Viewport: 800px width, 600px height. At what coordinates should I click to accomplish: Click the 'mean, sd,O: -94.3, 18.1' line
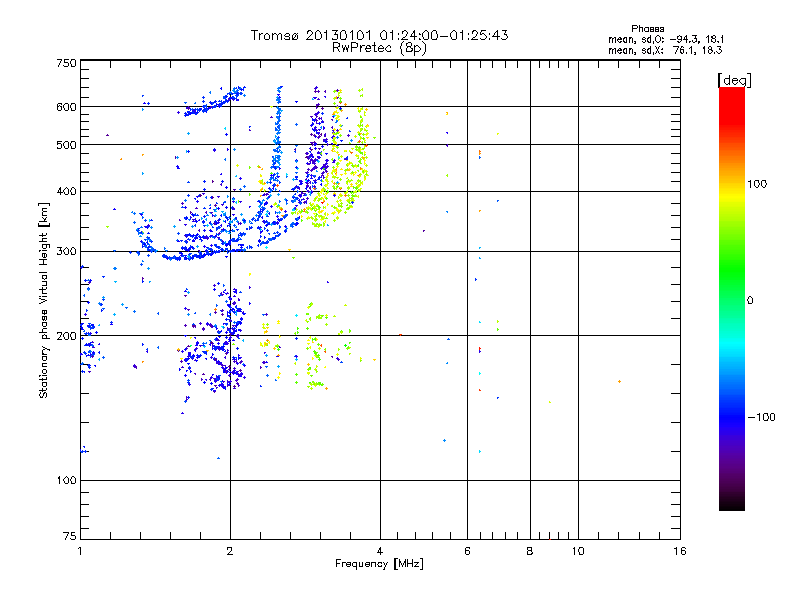pos(666,39)
